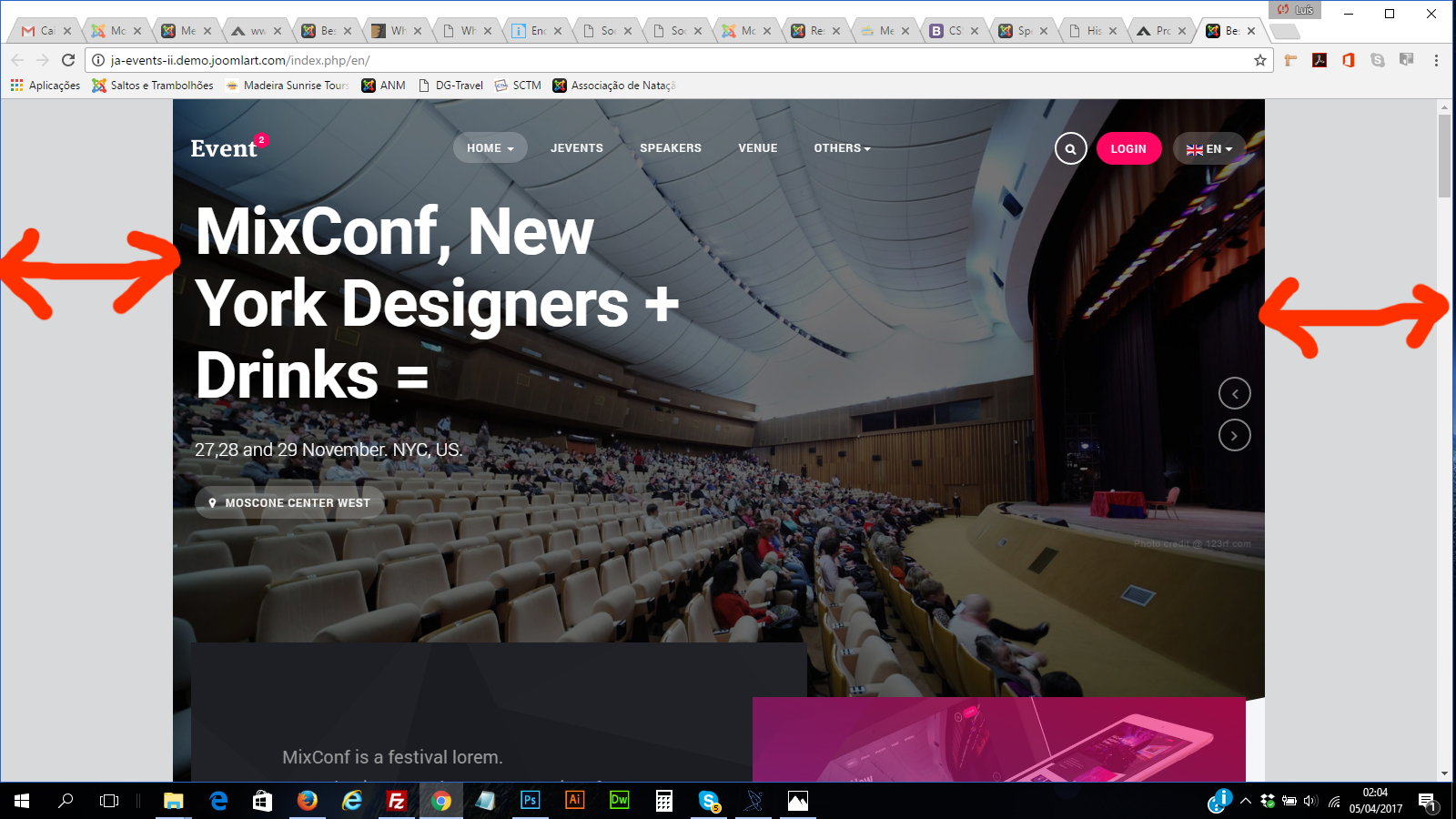Open Calculator from the taskbar
This screenshot has width=1456, height=819.
pos(664,801)
